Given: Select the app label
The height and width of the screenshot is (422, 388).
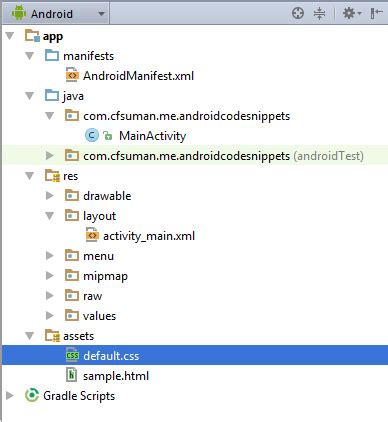Looking at the screenshot, I should (53, 36).
